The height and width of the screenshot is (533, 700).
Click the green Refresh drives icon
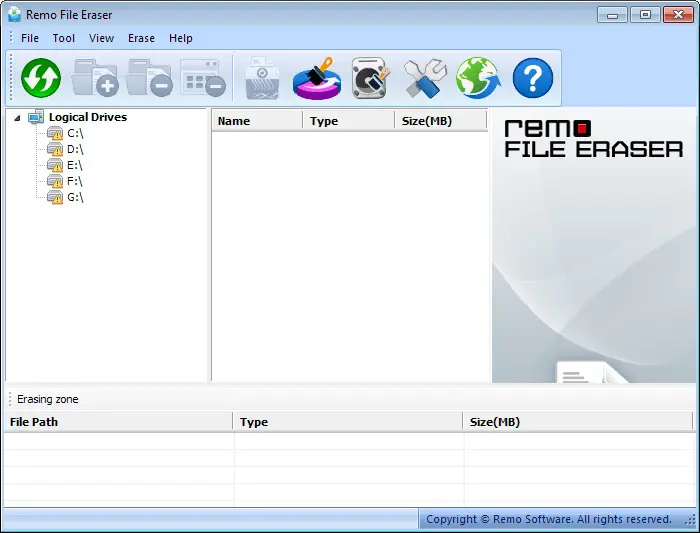click(41, 78)
